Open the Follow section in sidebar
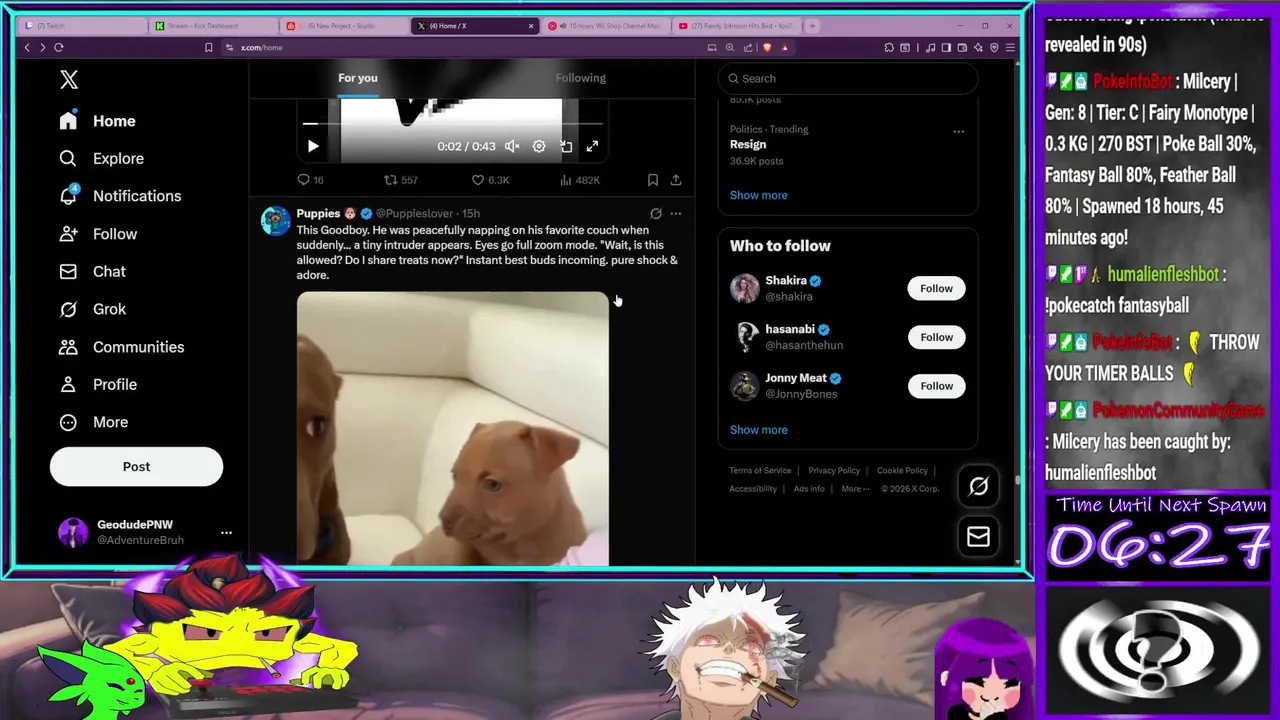 click(x=98, y=234)
